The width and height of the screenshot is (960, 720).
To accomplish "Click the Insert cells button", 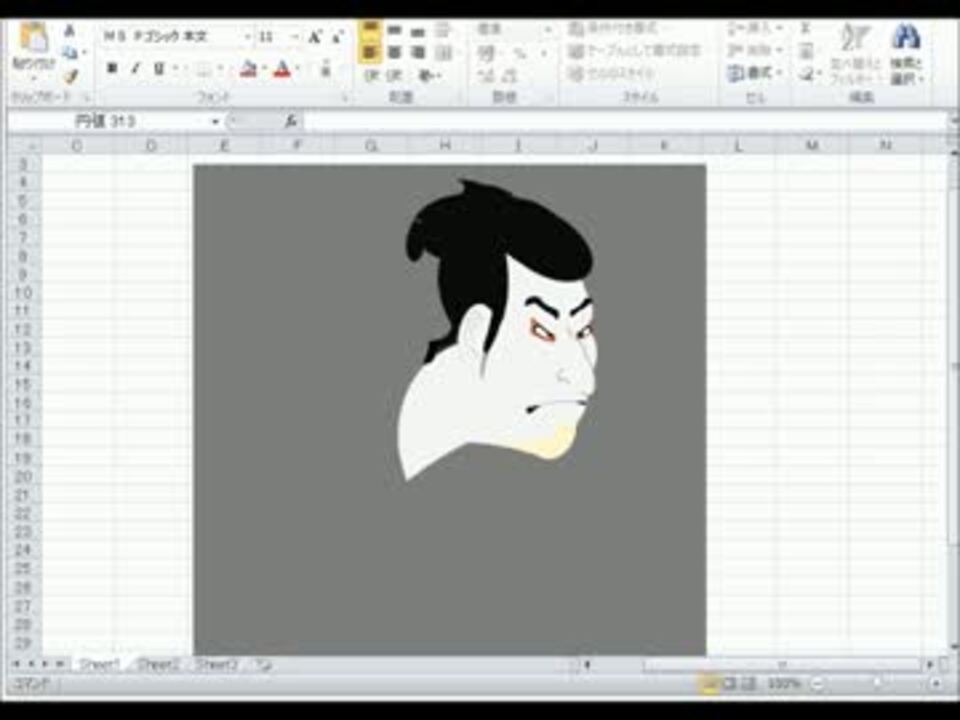I will tap(756, 28).
